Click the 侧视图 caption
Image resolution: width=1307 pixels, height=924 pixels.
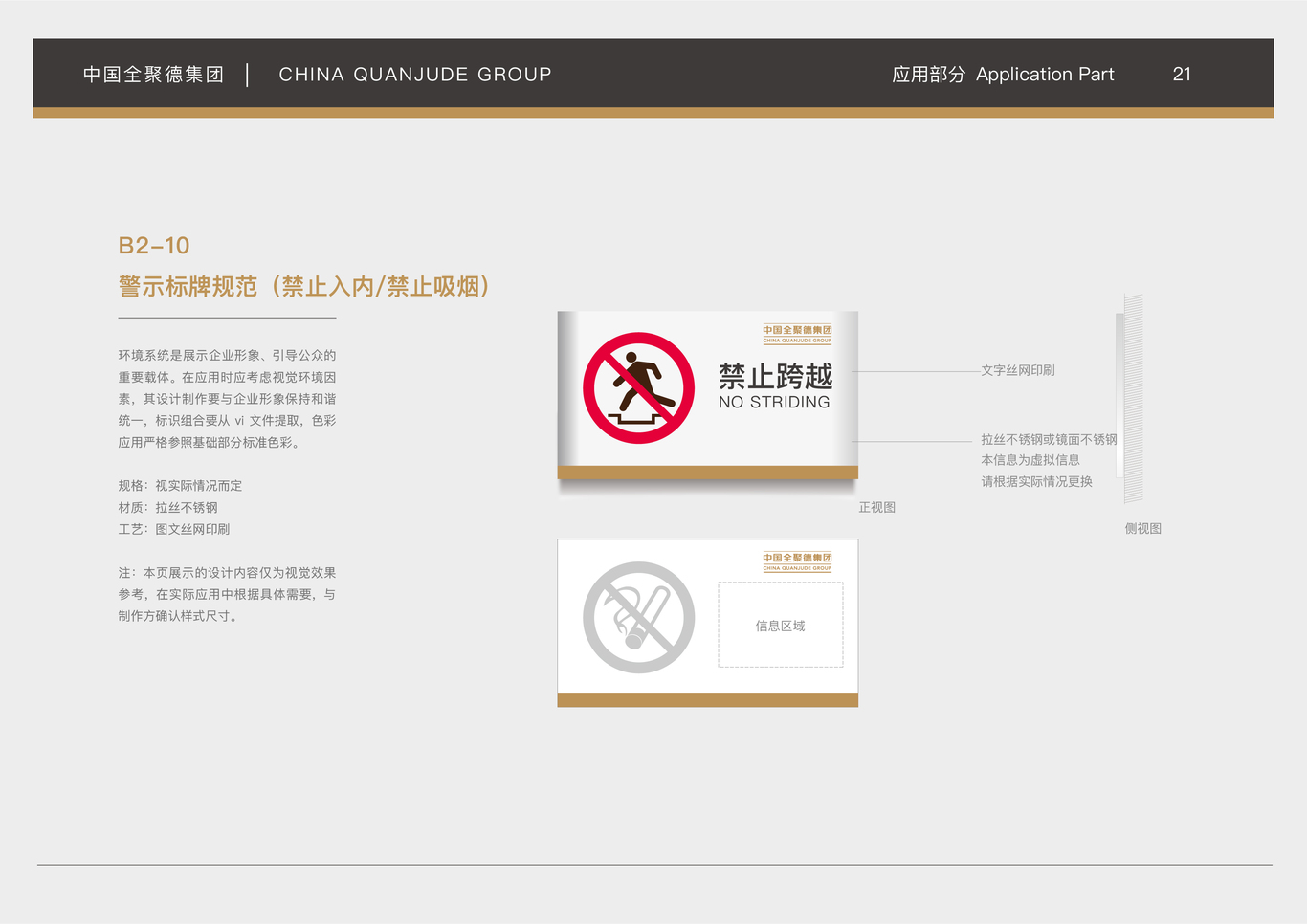1143,528
